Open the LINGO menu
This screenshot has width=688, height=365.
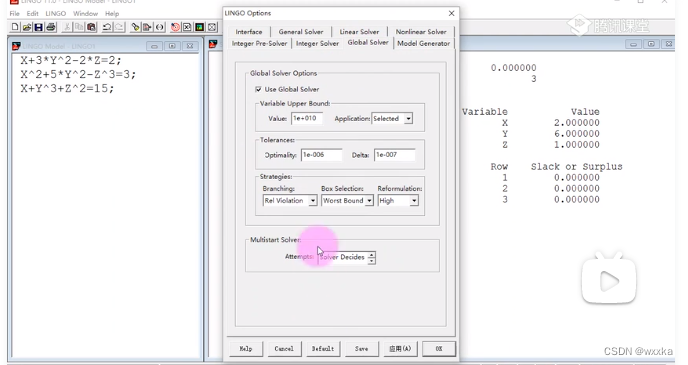[x=56, y=14]
